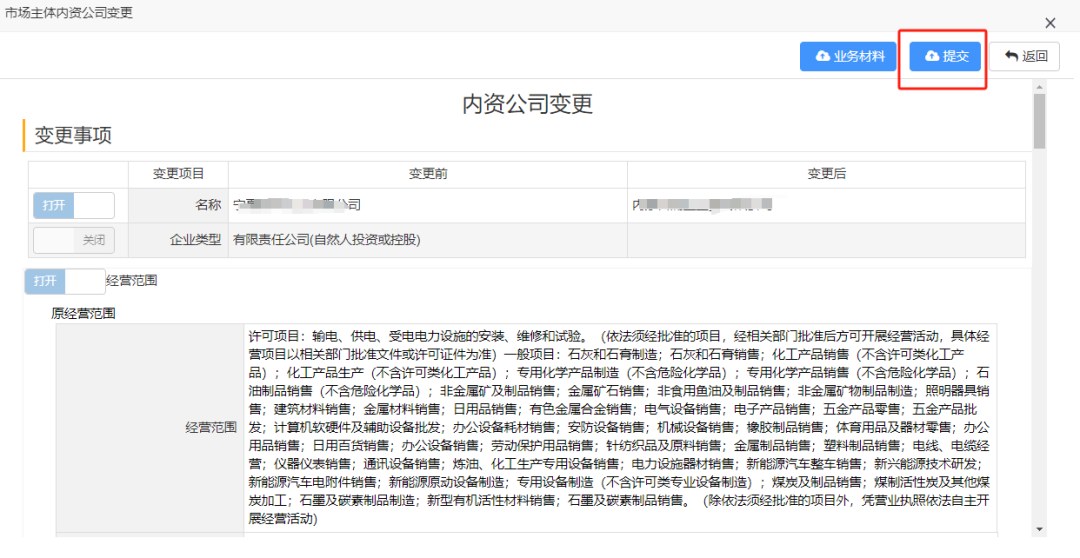Viewport: 1080px width, 558px height.
Task: Toggle the 名称 change switch
Action: [74, 205]
